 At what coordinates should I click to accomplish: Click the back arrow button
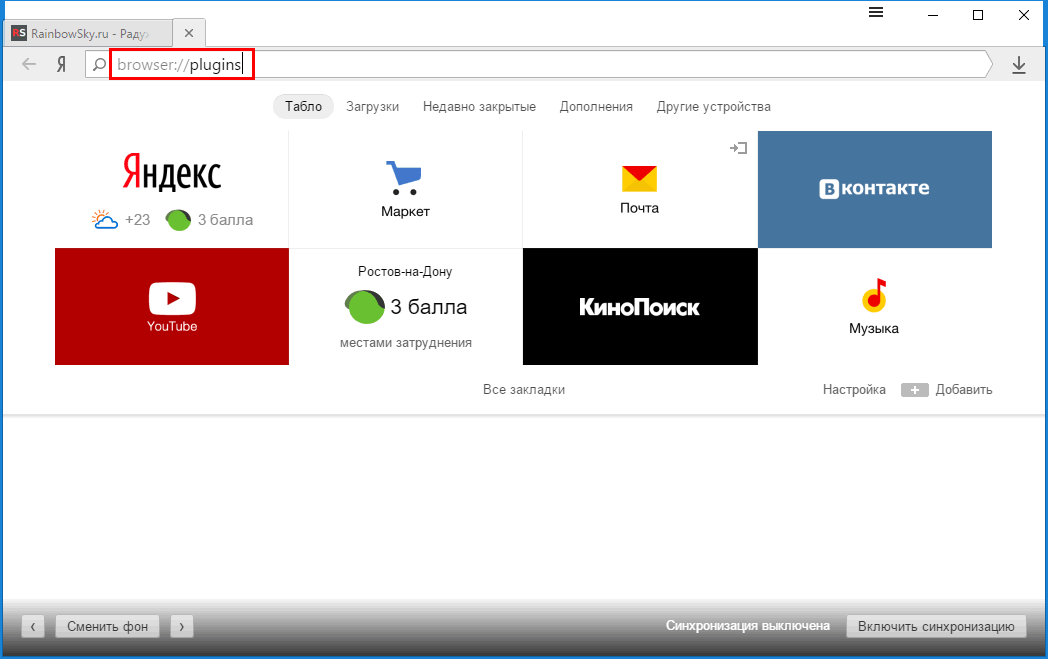click(x=29, y=64)
